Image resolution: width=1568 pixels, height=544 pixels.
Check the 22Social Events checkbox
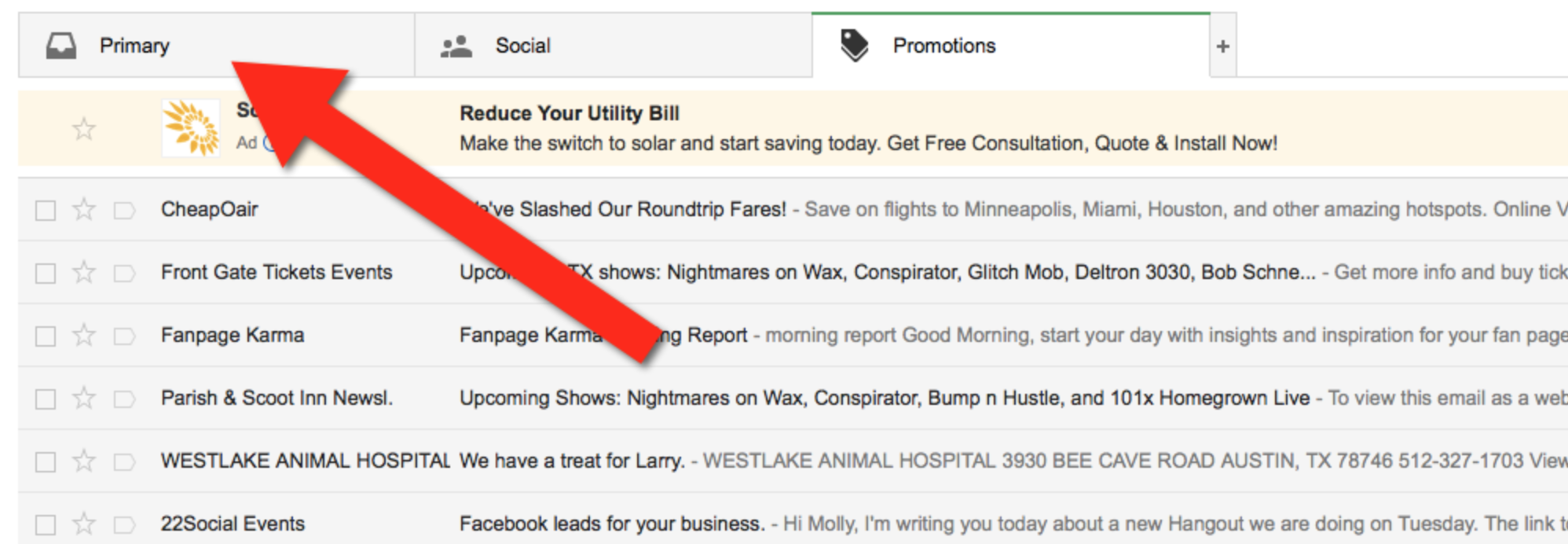(x=44, y=524)
